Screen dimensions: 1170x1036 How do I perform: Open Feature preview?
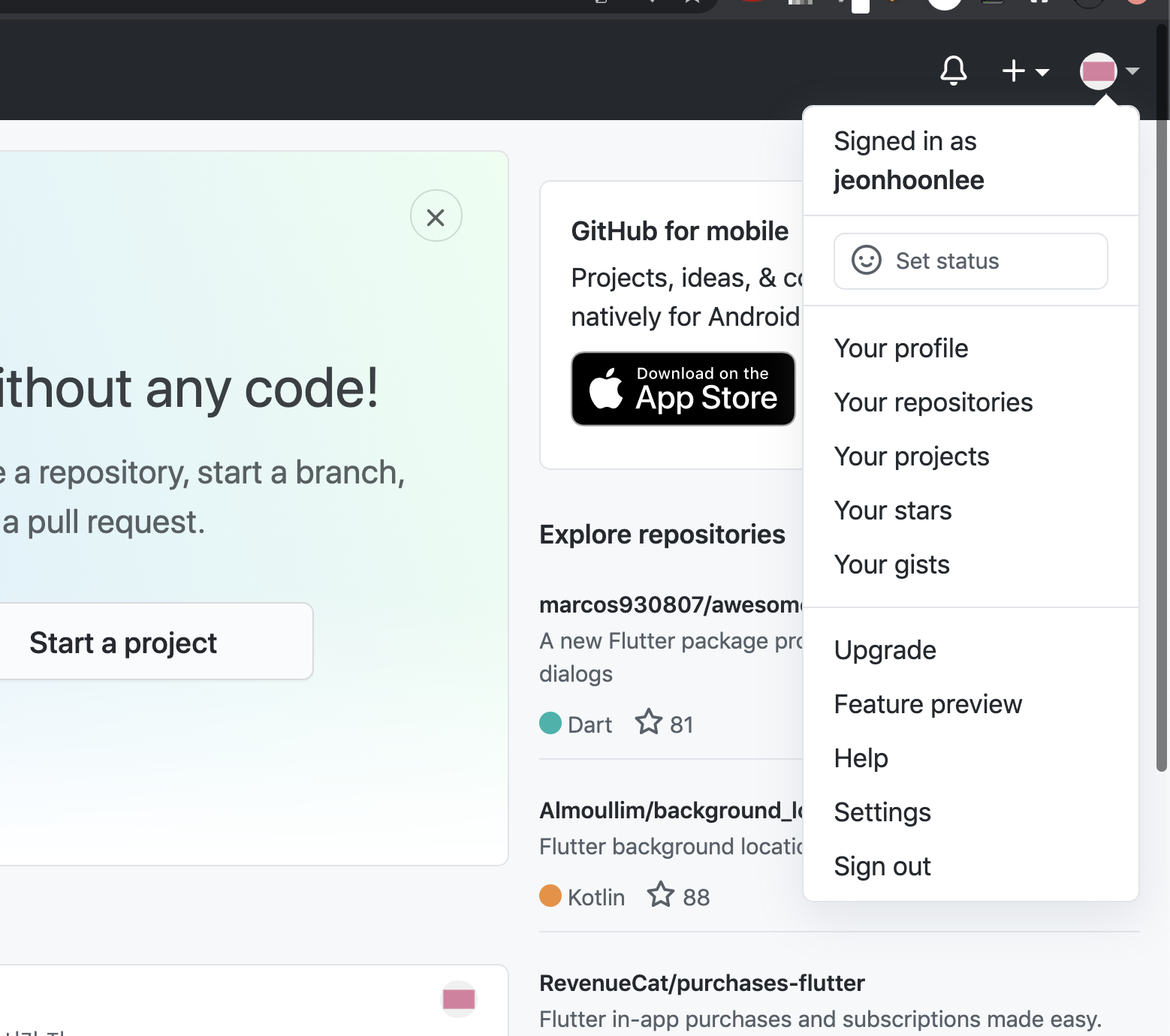click(x=970, y=704)
